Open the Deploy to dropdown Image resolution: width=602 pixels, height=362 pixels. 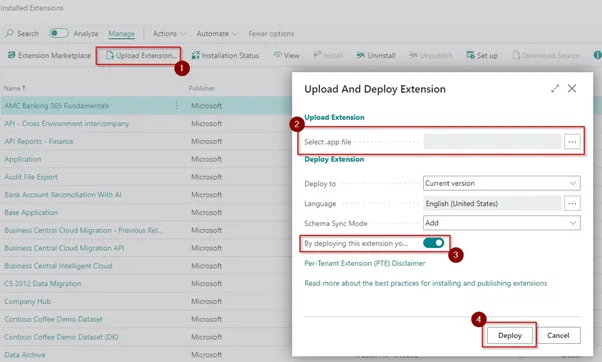502,183
